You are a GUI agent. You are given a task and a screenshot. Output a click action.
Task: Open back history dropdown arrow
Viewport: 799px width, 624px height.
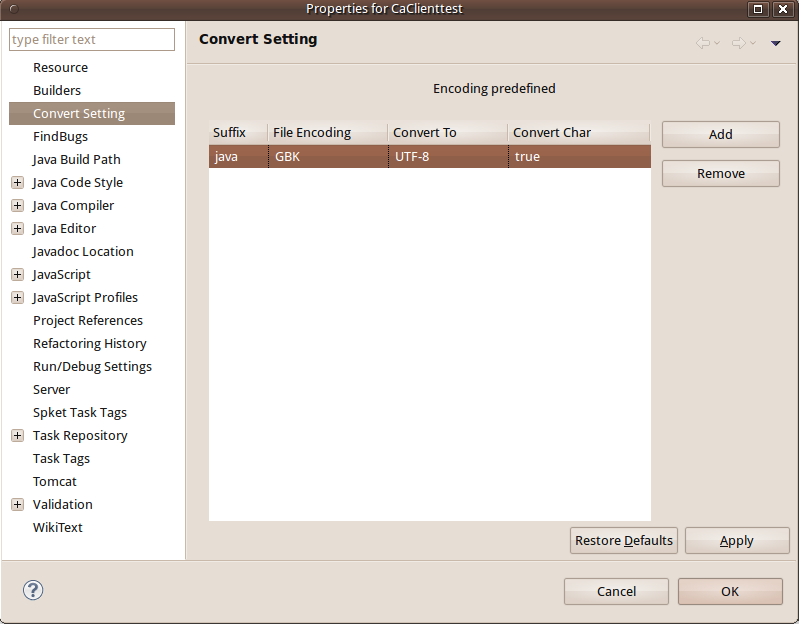pyautogui.click(x=717, y=43)
